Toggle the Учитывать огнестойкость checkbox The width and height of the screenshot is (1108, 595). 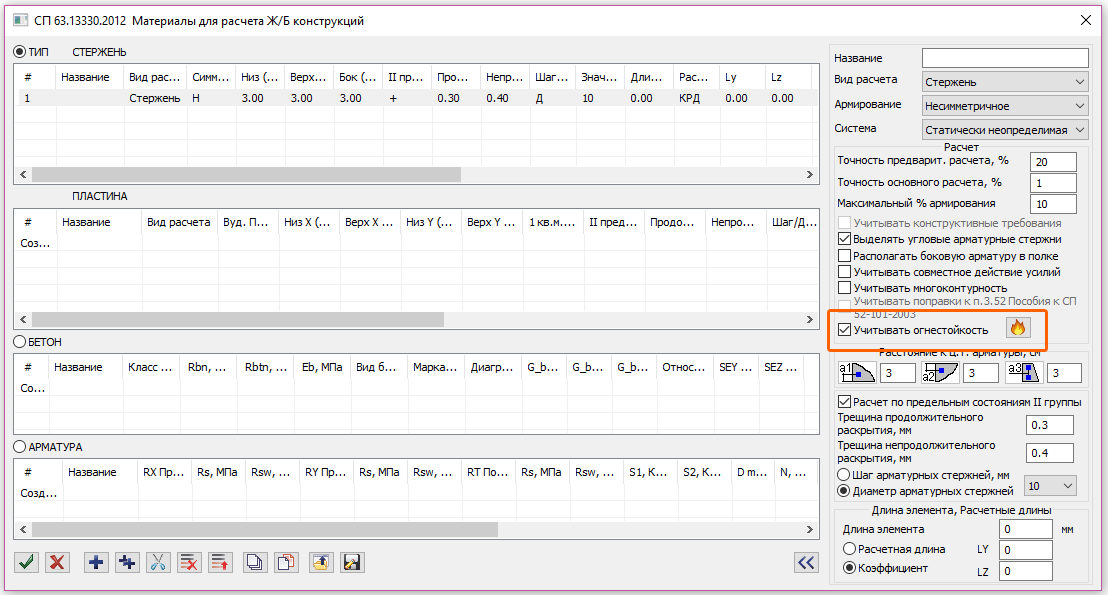click(845, 330)
